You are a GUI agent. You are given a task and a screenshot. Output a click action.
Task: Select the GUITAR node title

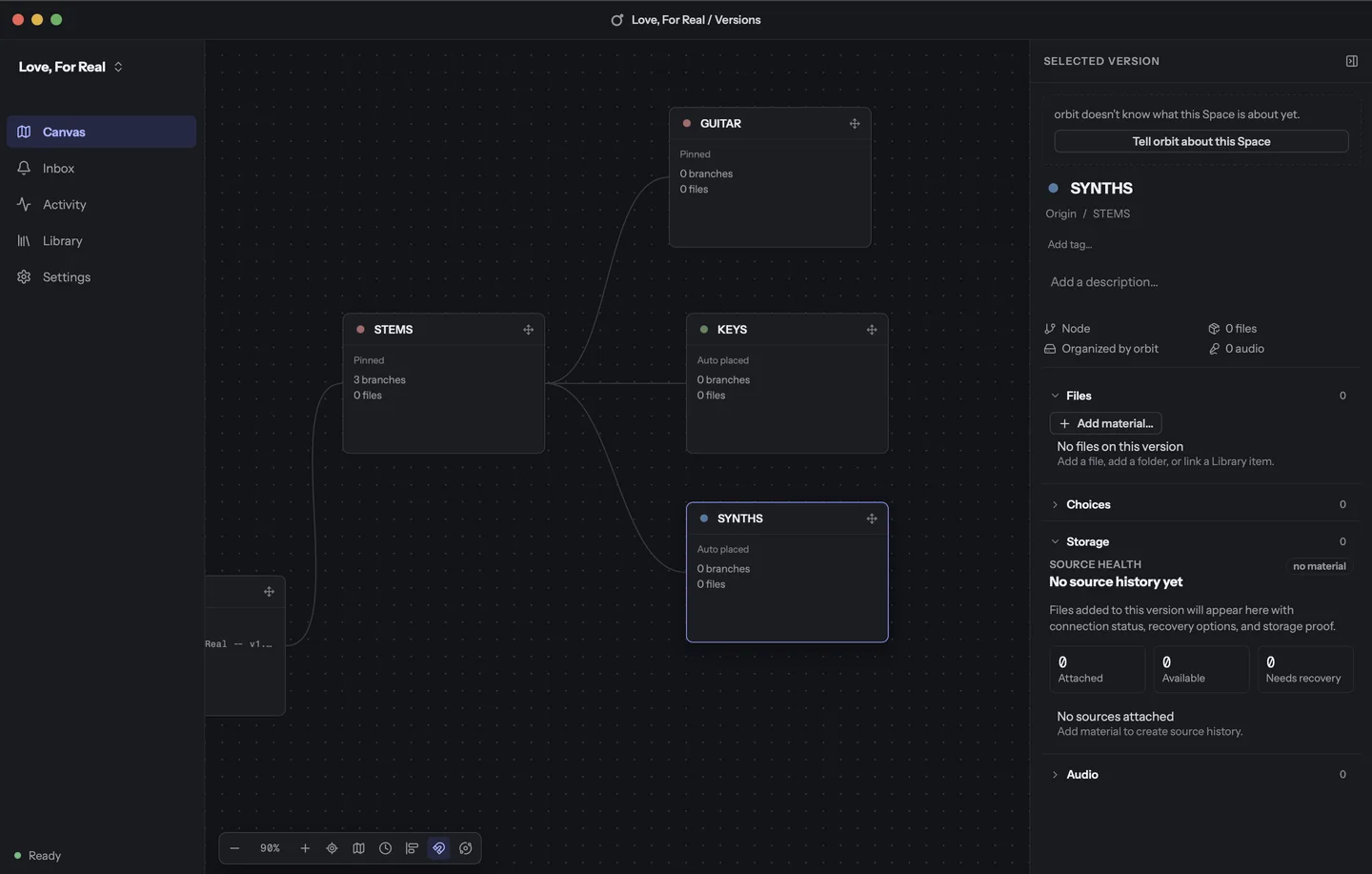pyautogui.click(x=720, y=124)
